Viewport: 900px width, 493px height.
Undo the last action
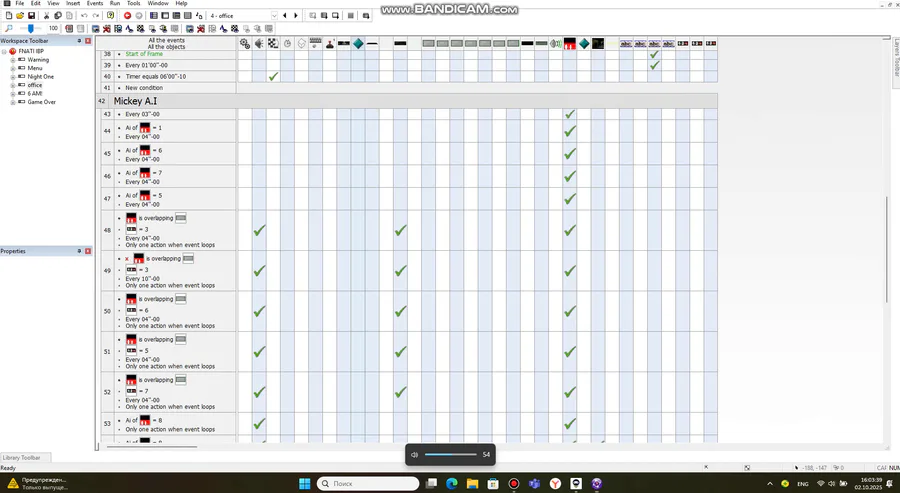(84, 15)
